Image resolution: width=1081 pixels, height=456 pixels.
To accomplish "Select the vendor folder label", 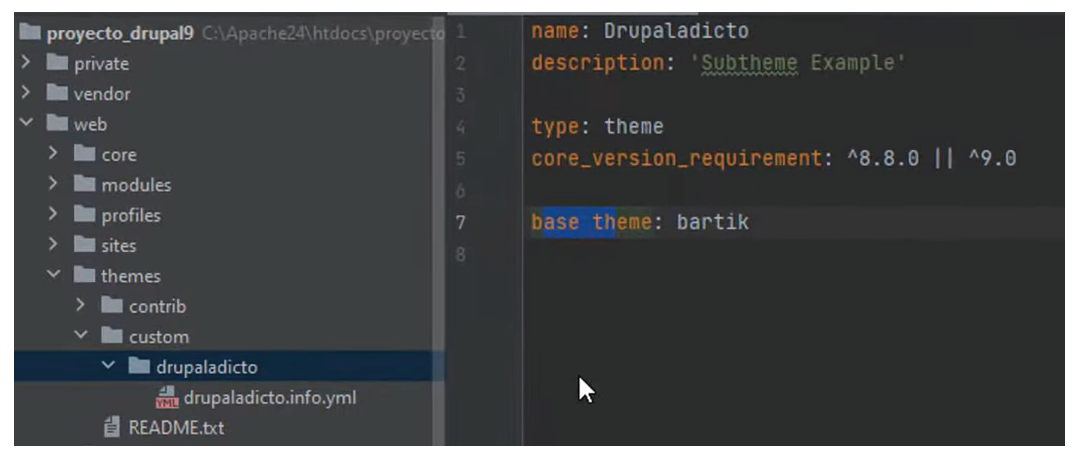I will (x=102, y=94).
